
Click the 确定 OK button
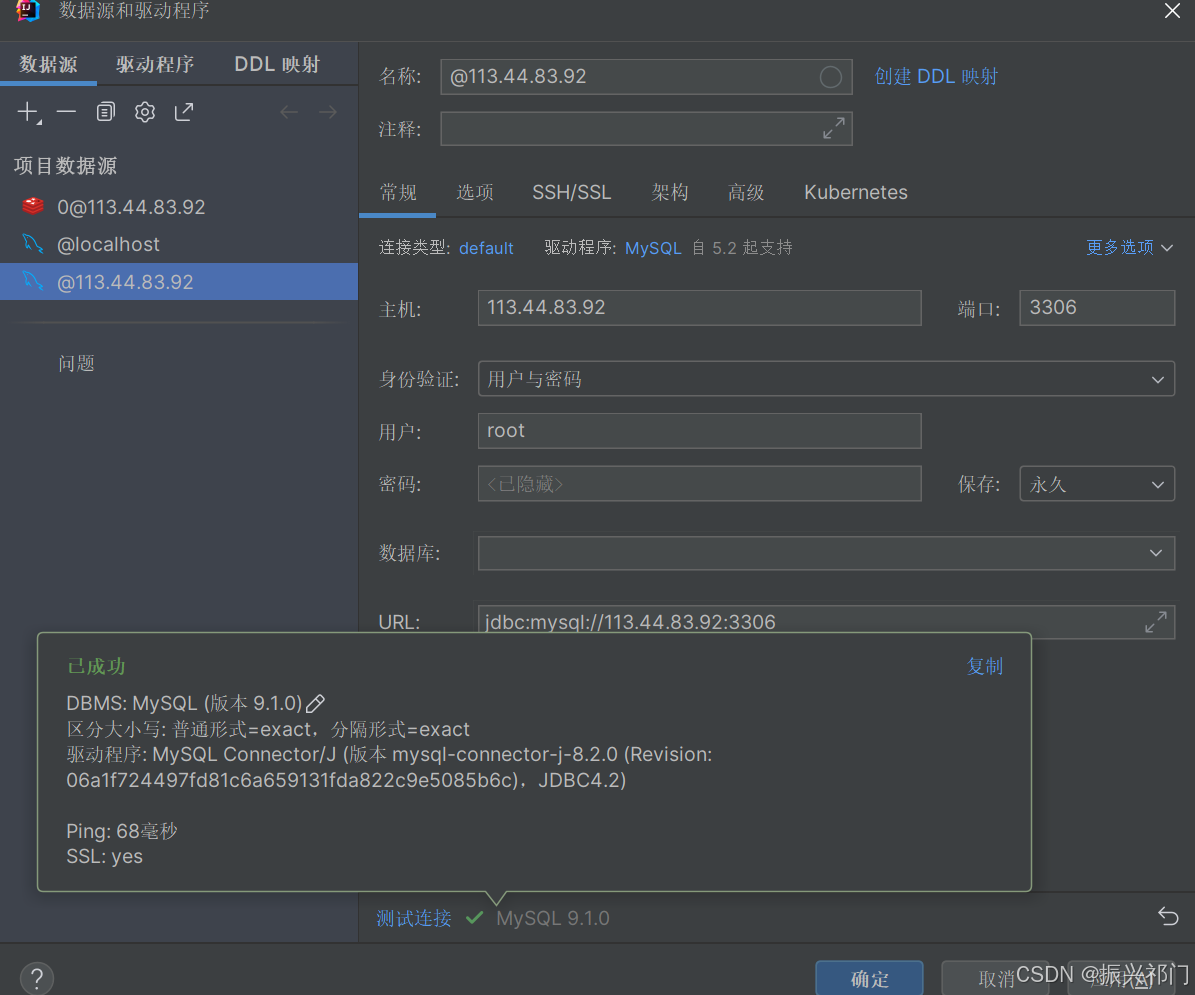870,978
